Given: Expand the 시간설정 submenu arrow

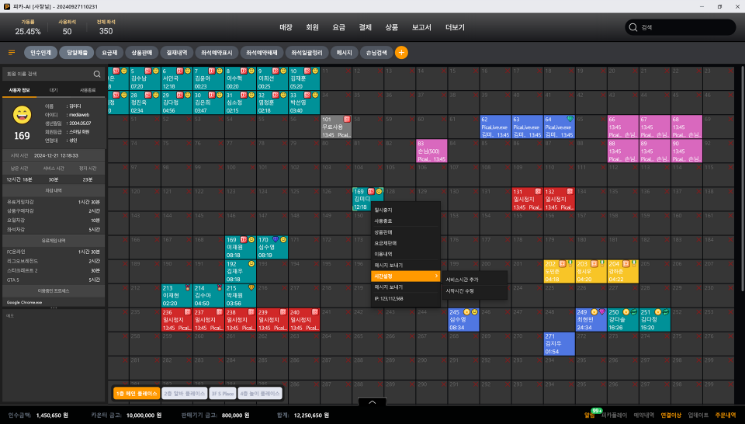Looking at the screenshot, I should [435, 276].
